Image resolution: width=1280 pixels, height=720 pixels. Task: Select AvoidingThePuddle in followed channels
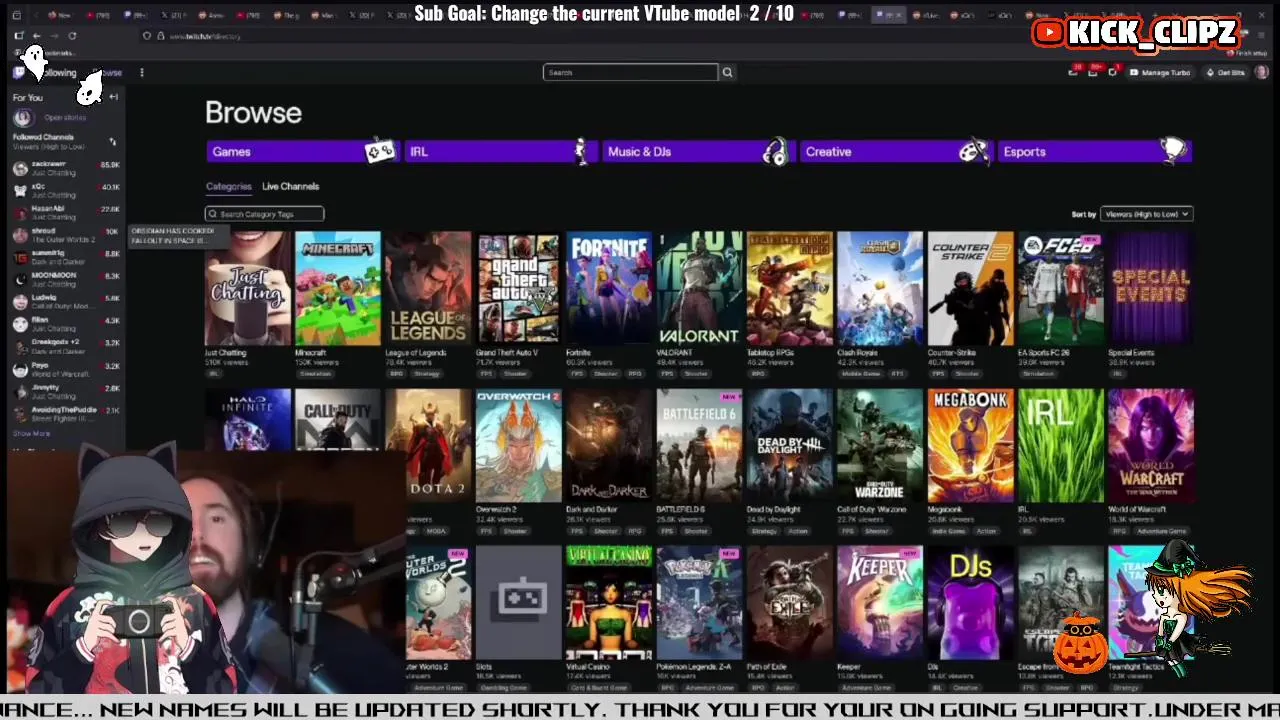click(x=66, y=413)
